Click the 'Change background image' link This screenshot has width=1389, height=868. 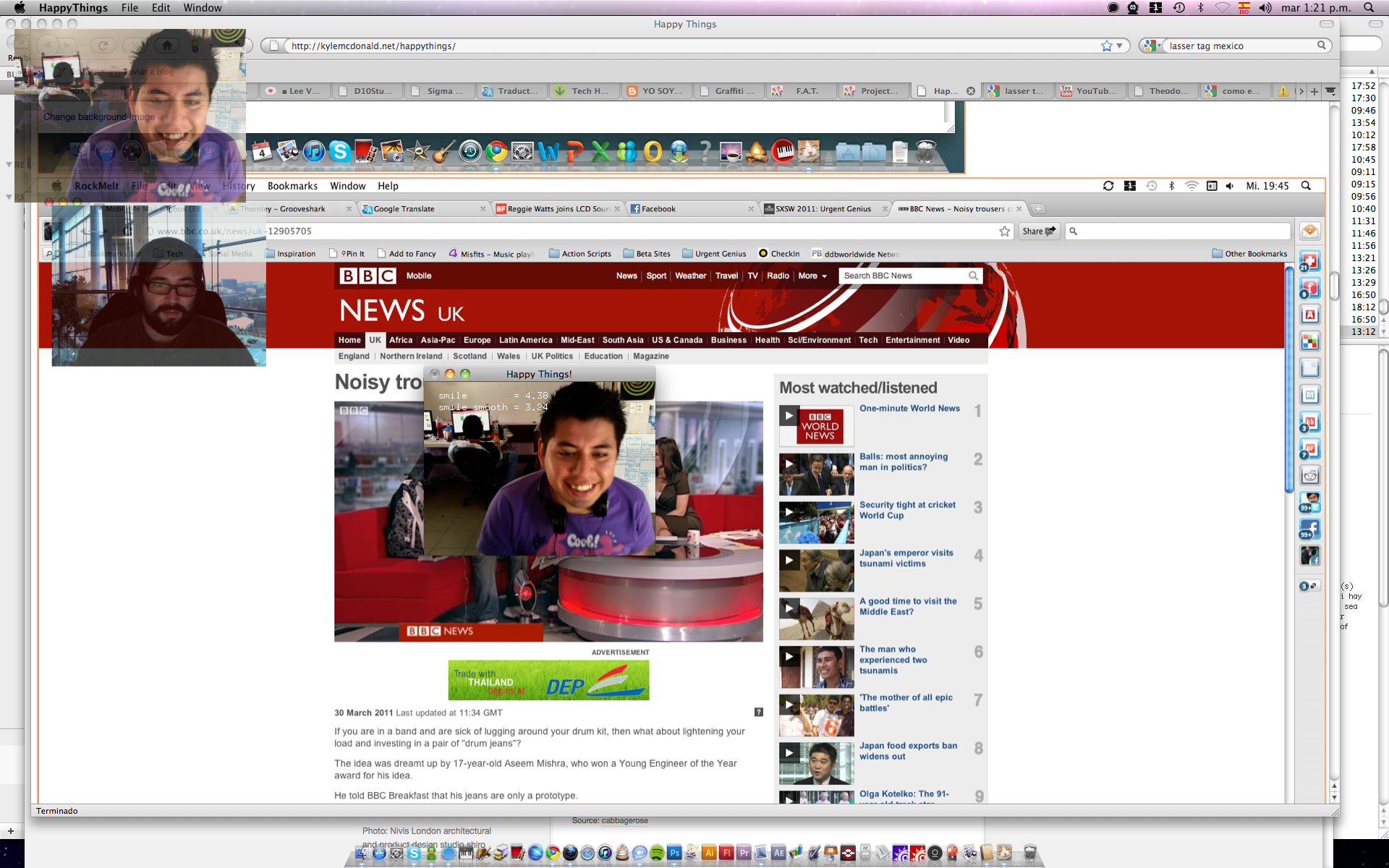coord(99,116)
